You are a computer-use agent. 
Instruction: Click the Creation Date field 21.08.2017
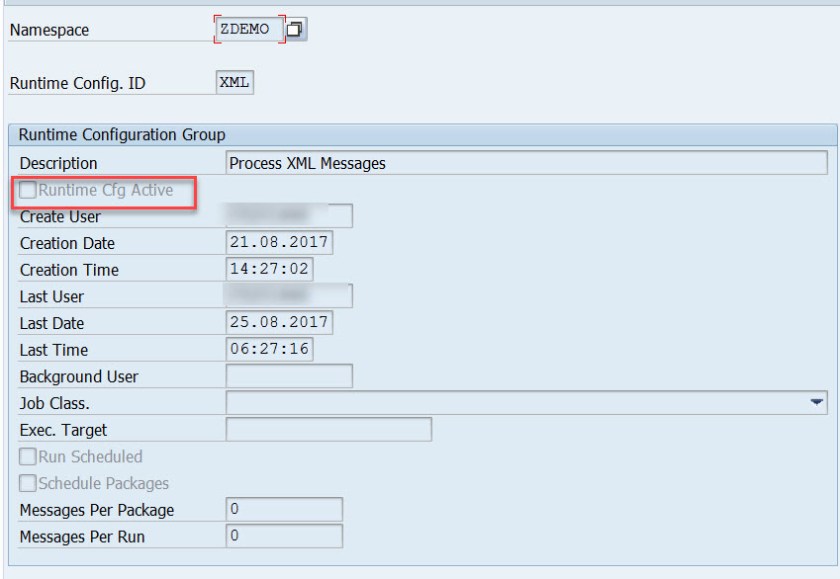pyautogui.click(x=279, y=243)
